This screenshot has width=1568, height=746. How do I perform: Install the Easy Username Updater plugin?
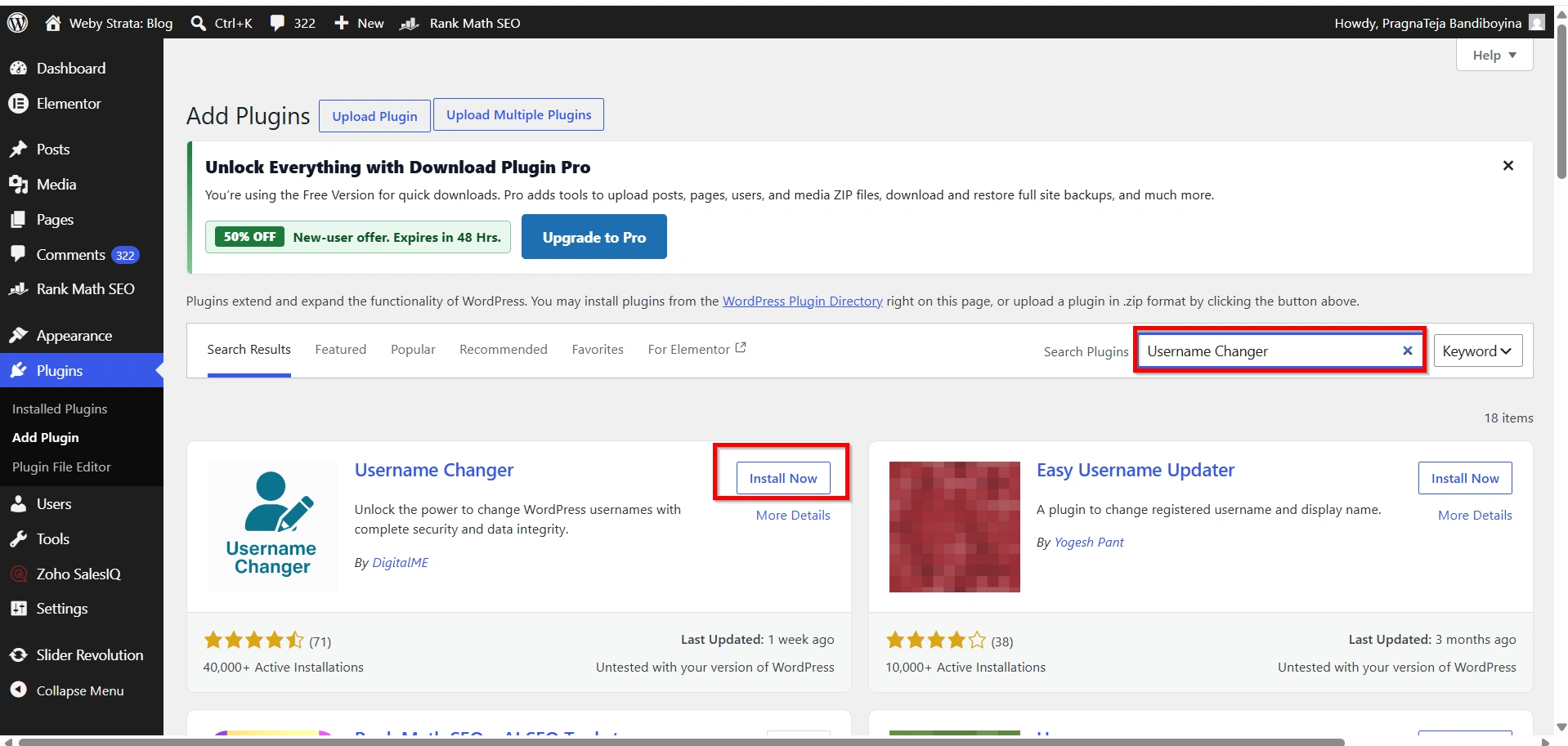pyautogui.click(x=1465, y=478)
